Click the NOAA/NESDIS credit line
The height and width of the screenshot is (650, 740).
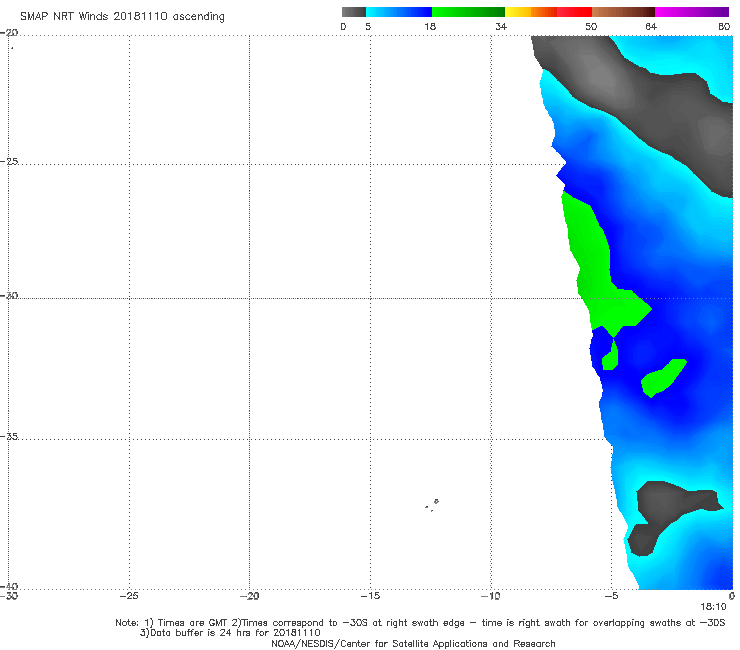tap(413, 643)
